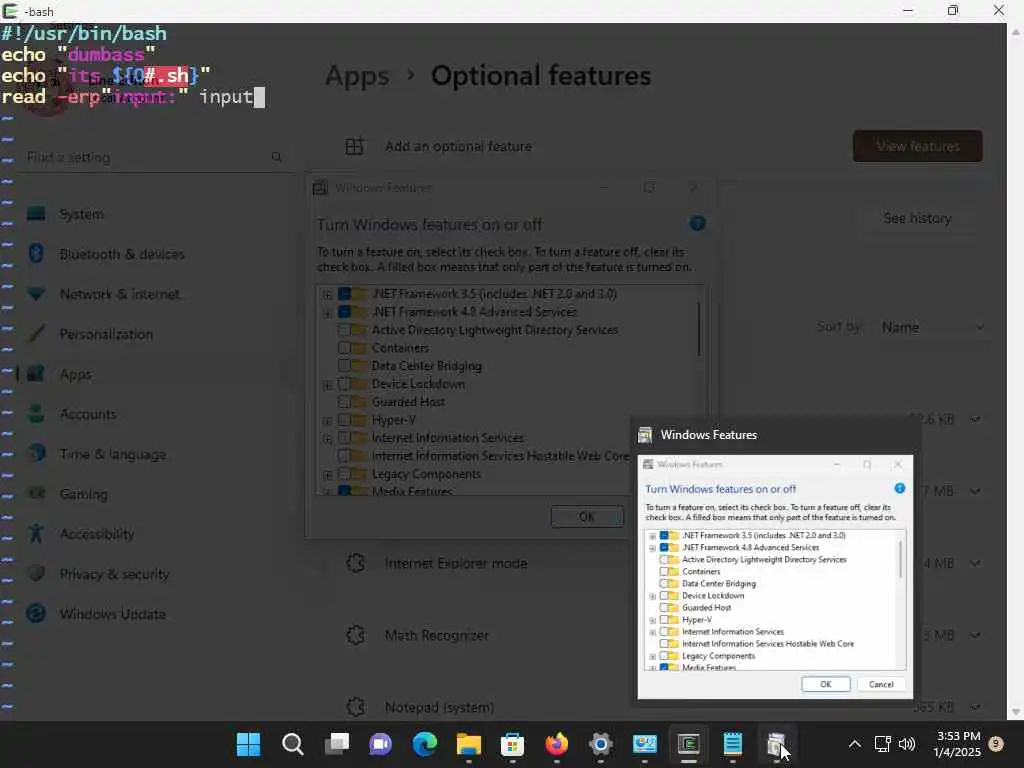Toggle .NET Framework 4.8 Advanced Services checkbox
This screenshot has height=768, width=1024.
344,312
